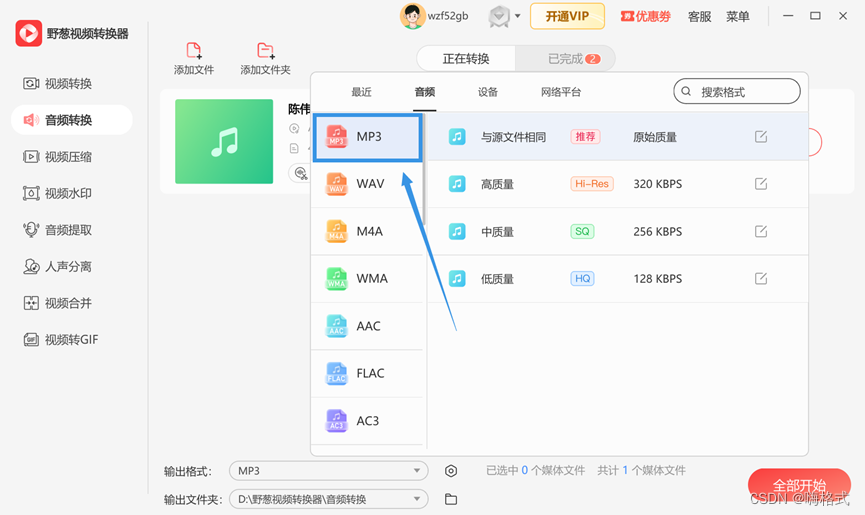Open output format settings gear icon
Image resolution: width=865 pixels, height=515 pixels.
pos(451,470)
